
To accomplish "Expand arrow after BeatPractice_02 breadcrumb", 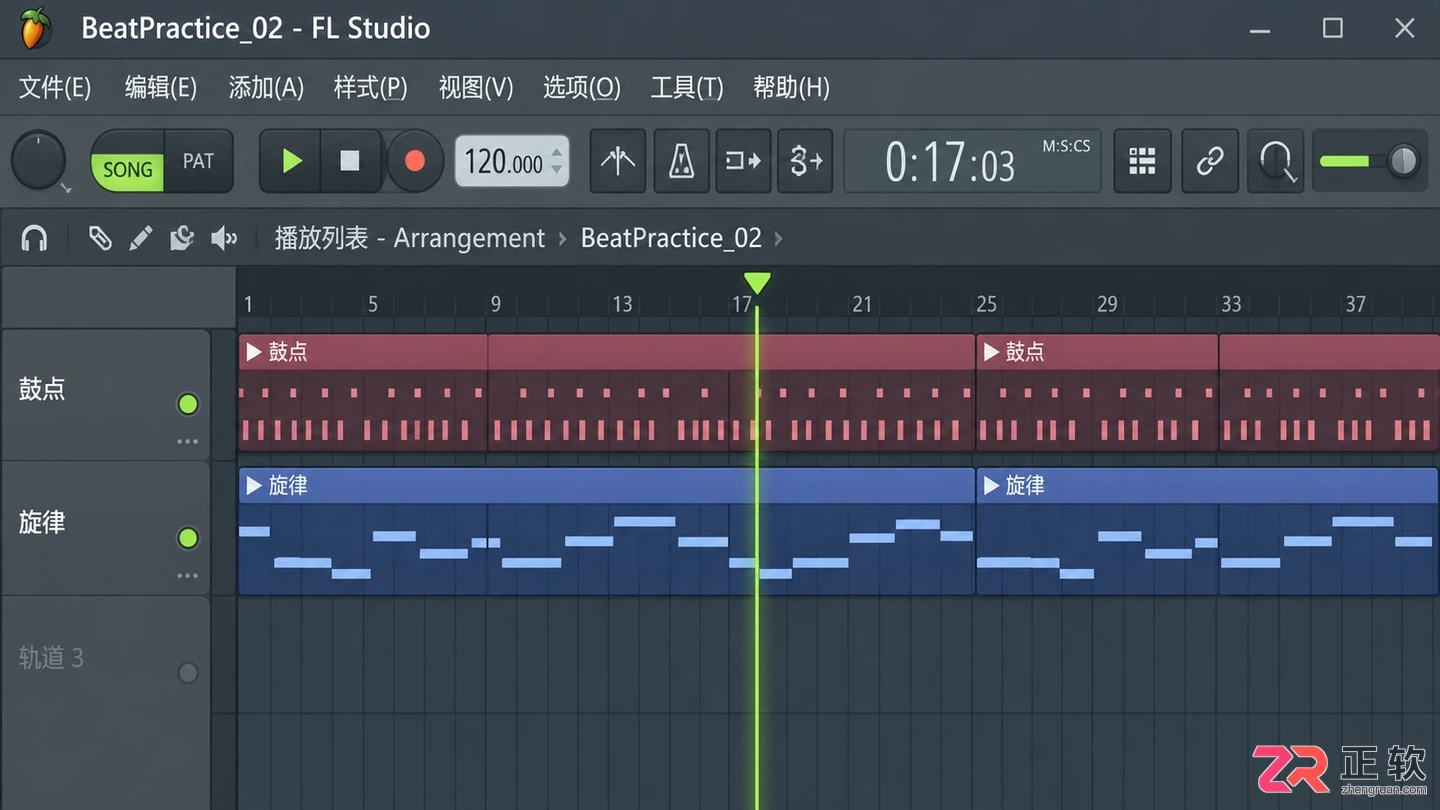I will coord(779,238).
